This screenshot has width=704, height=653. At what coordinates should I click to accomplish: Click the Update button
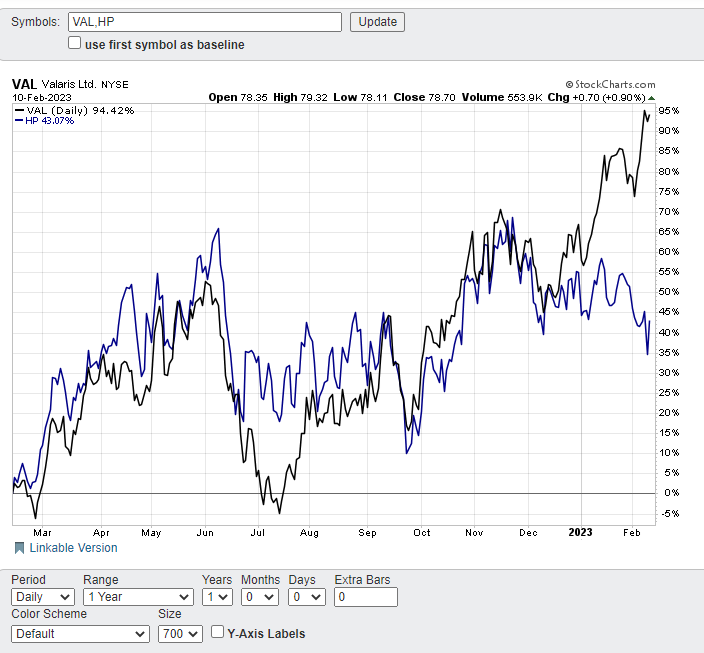tap(377, 22)
